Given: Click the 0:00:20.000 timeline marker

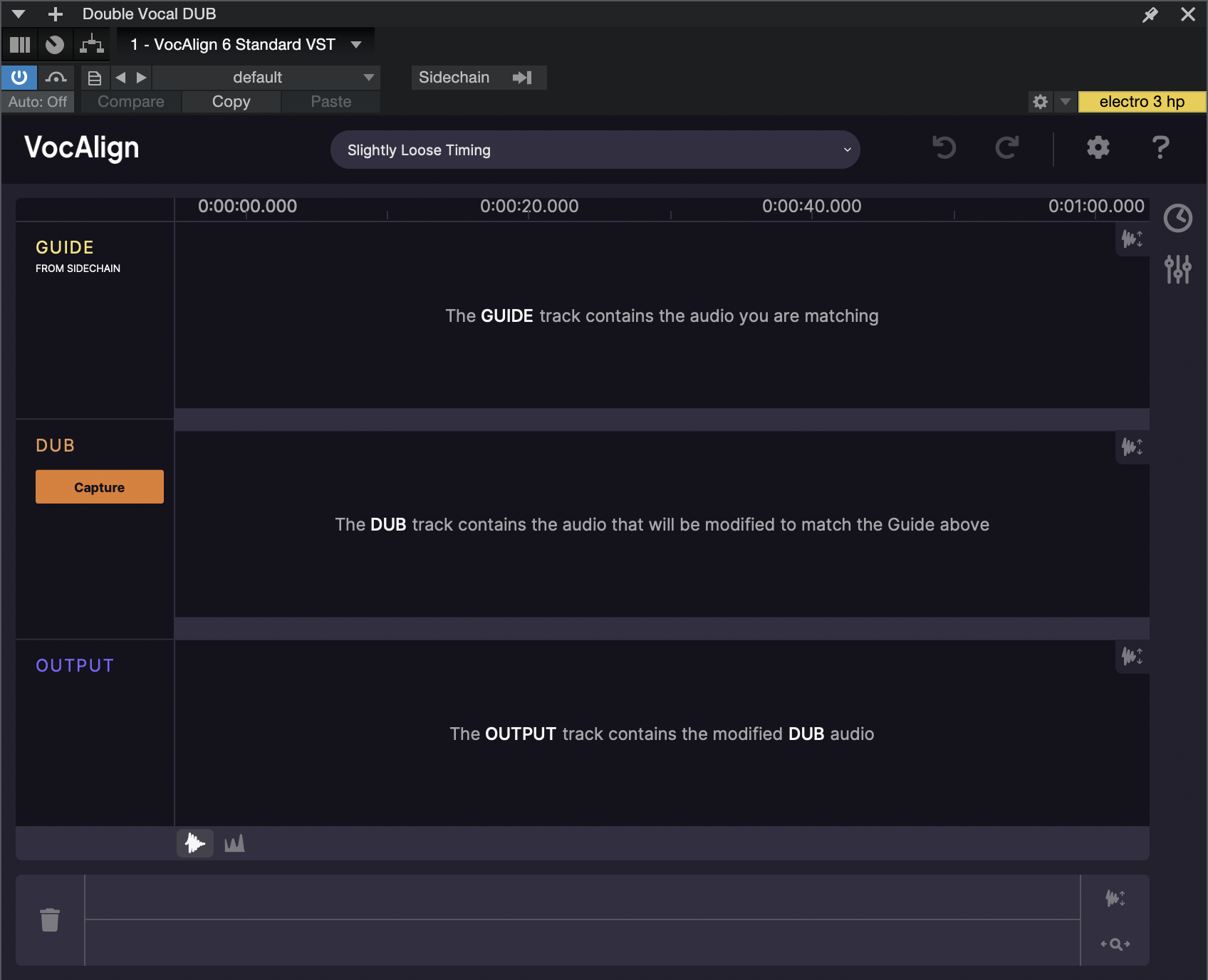Looking at the screenshot, I should [528, 207].
